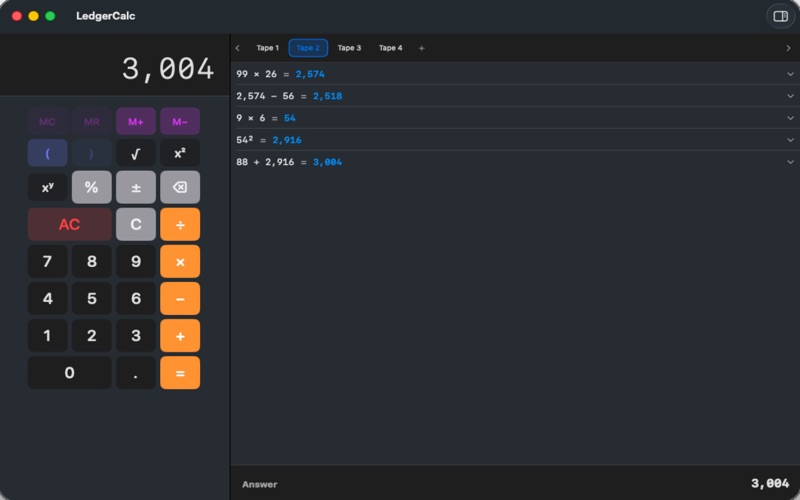Click the result 2,518 on tape
Screen dimensions: 800x500
point(328,96)
